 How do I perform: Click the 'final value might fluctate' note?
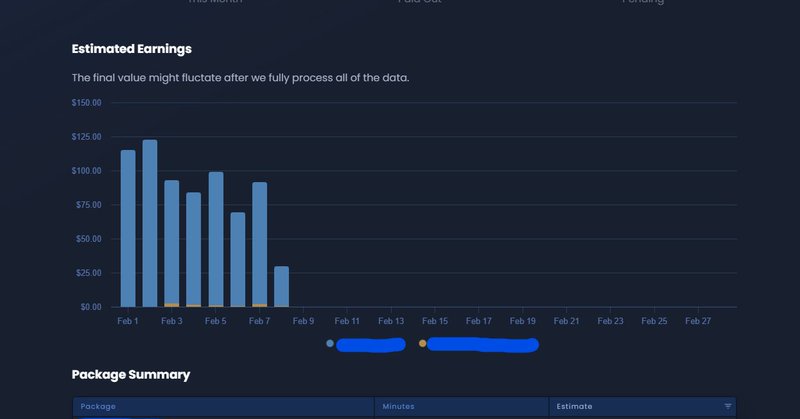(x=240, y=78)
